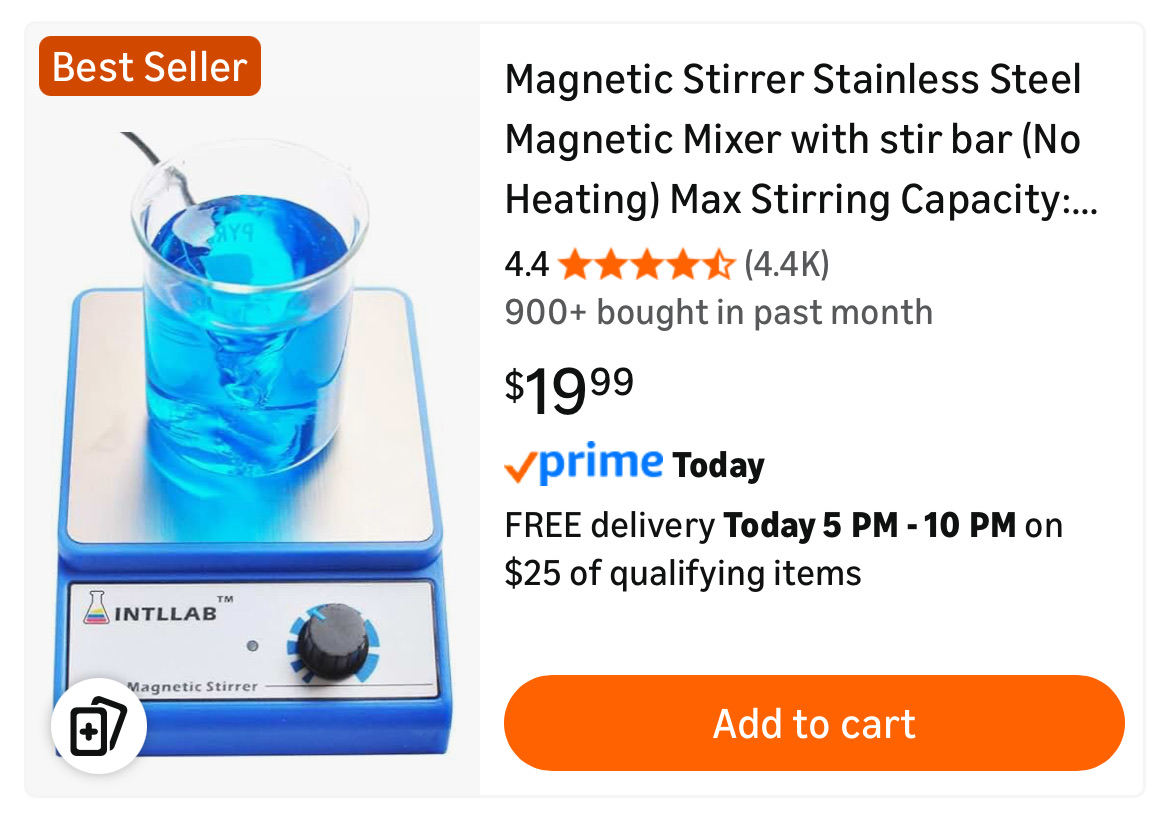
Task: Click the five-star rating icons
Action: click(x=647, y=264)
